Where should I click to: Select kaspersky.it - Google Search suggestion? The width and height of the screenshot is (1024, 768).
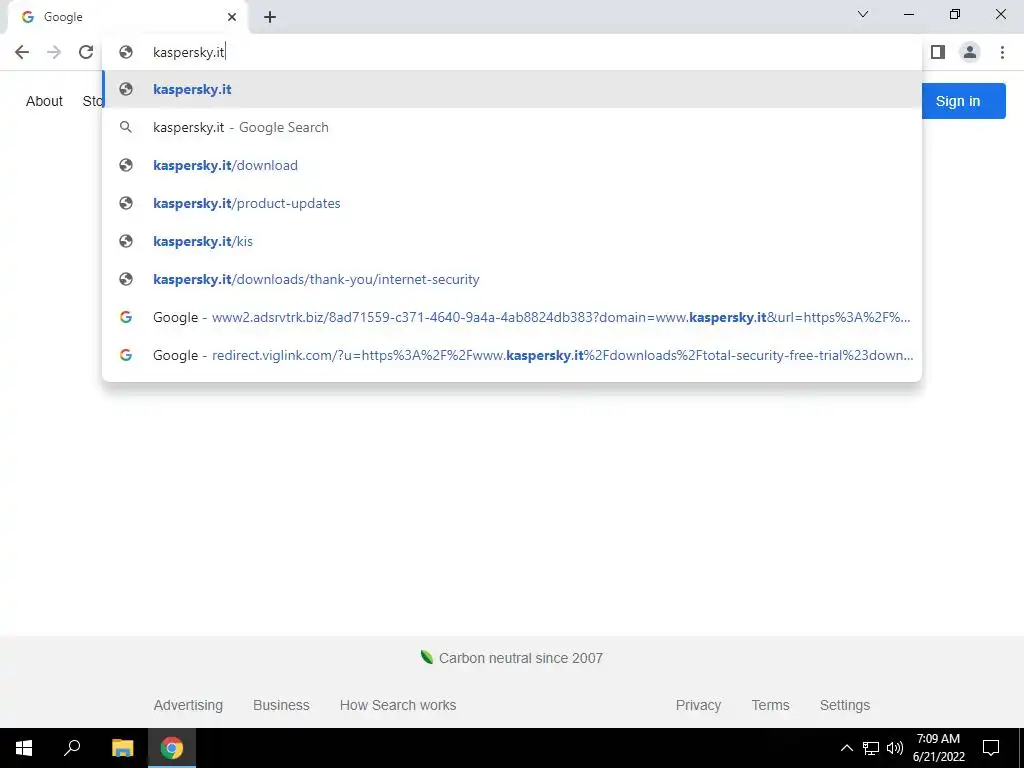[512, 127]
